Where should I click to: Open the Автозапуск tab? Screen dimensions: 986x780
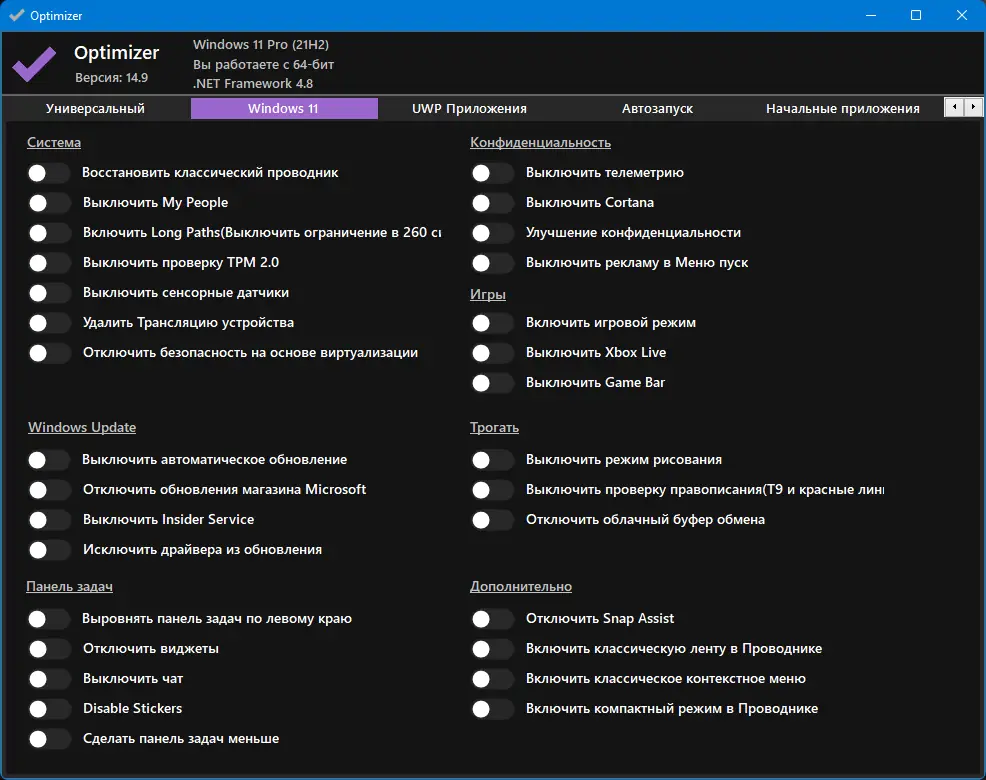657,108
